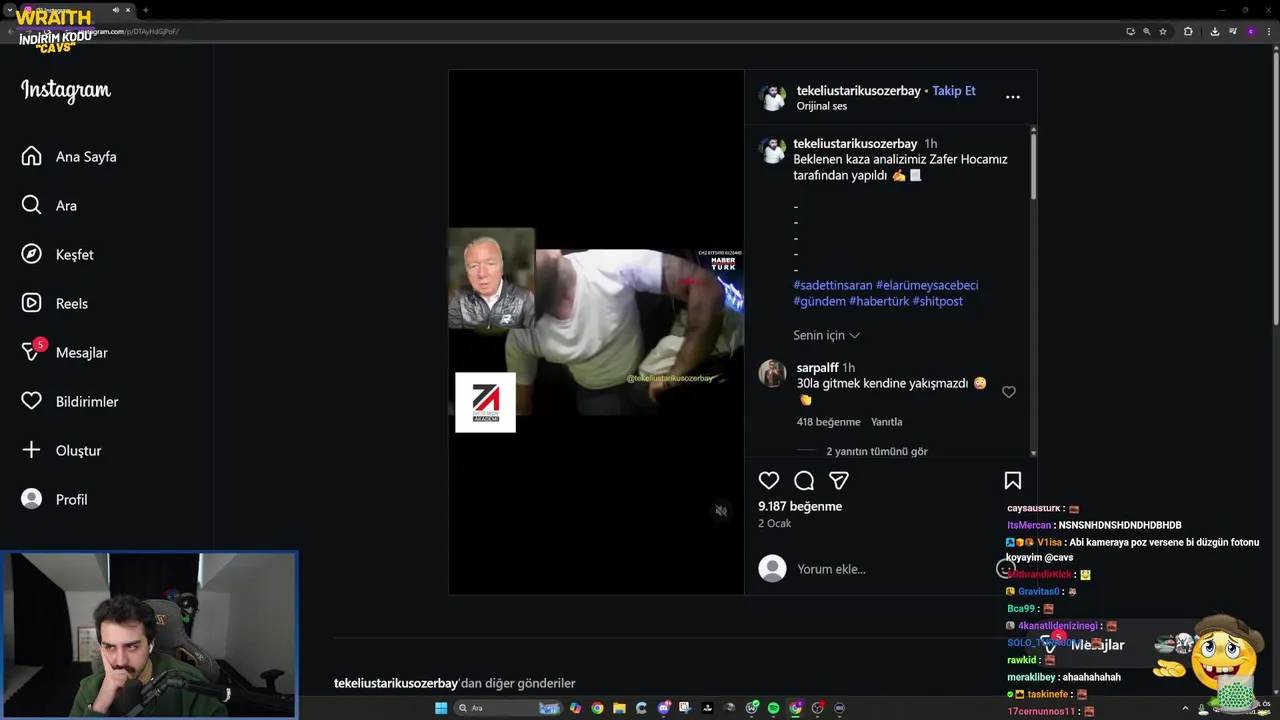Open File Explorer from taskbar
The image size is (1280, 720).
point(619,708)
